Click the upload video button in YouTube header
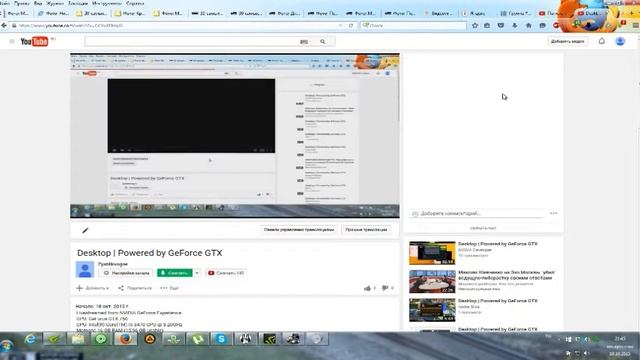640x360 pixels. (567, 41)
